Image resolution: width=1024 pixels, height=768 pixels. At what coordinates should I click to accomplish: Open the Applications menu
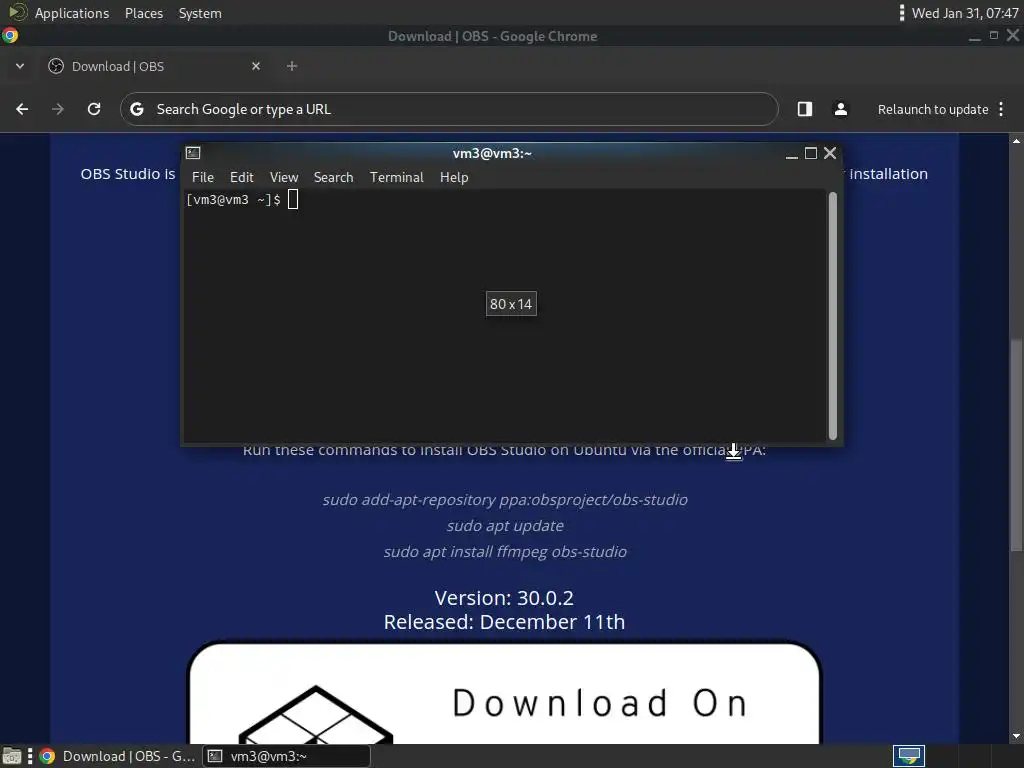72,13
